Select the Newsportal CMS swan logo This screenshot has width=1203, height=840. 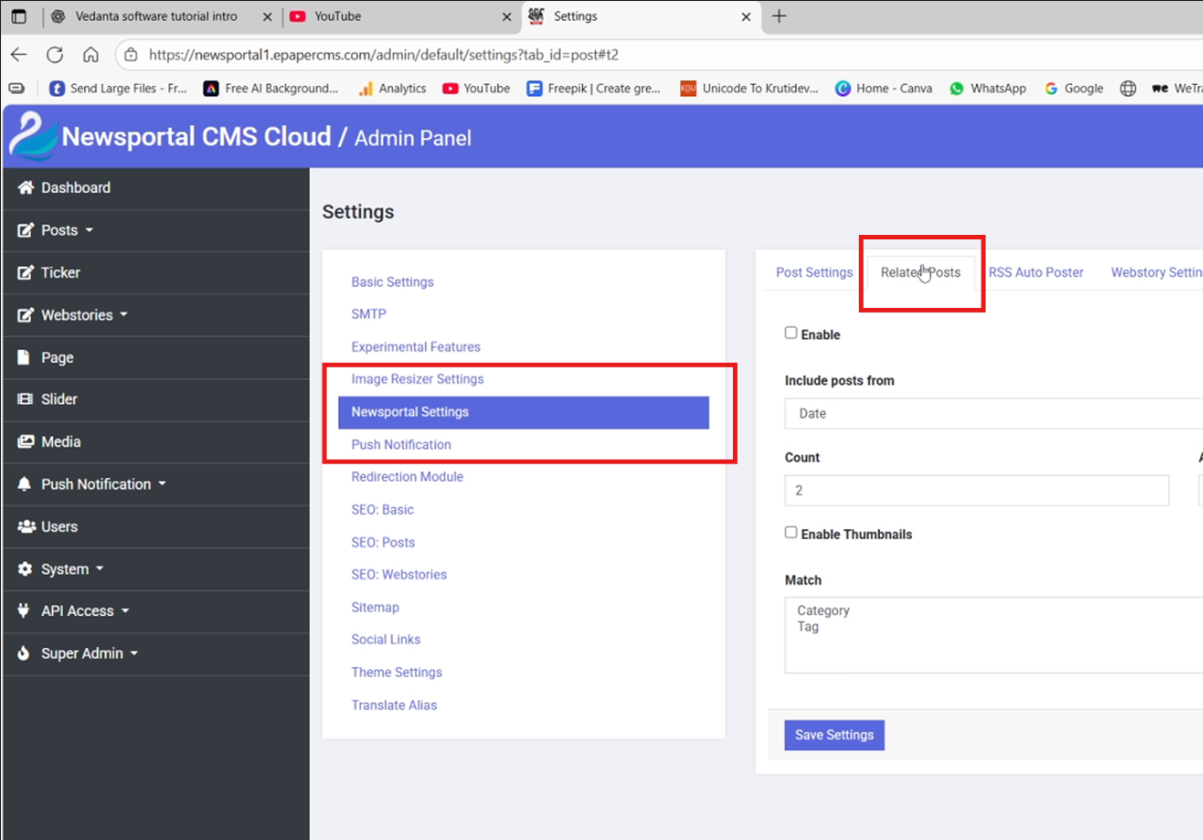pos(32,135)
